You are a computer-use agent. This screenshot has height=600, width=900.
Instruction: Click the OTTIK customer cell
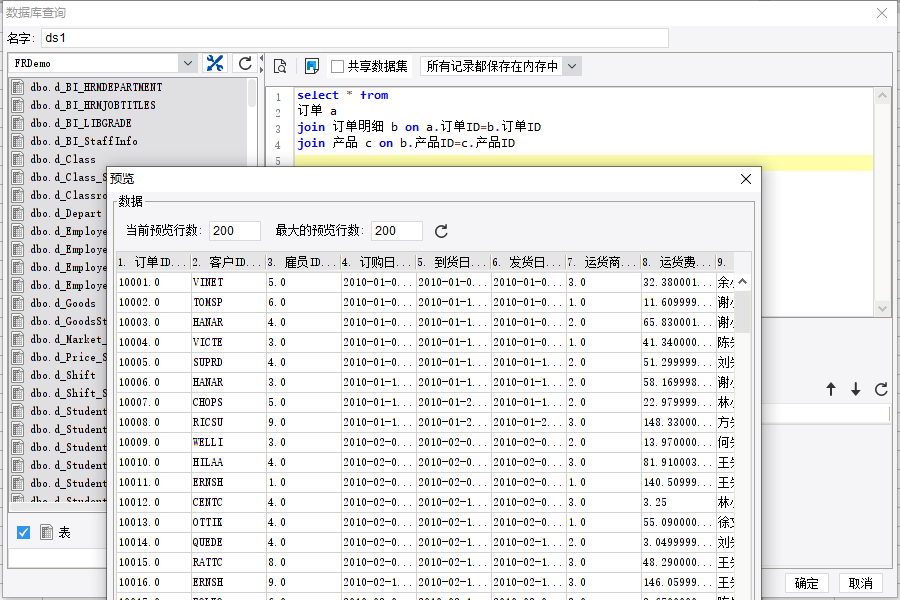tap(228, 522)
